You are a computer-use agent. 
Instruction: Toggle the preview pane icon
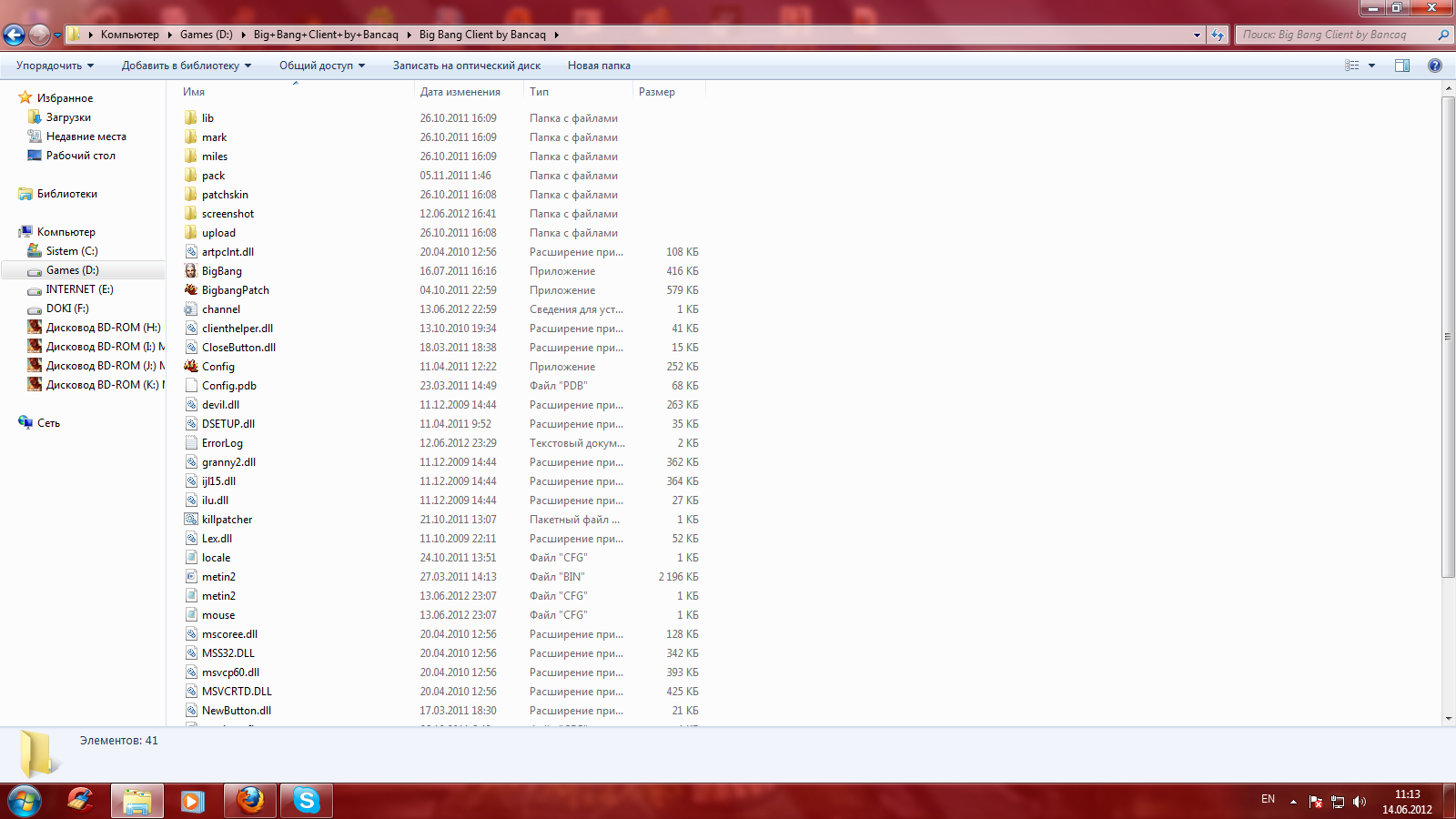pyautogui.click(x=1402, y=66)
